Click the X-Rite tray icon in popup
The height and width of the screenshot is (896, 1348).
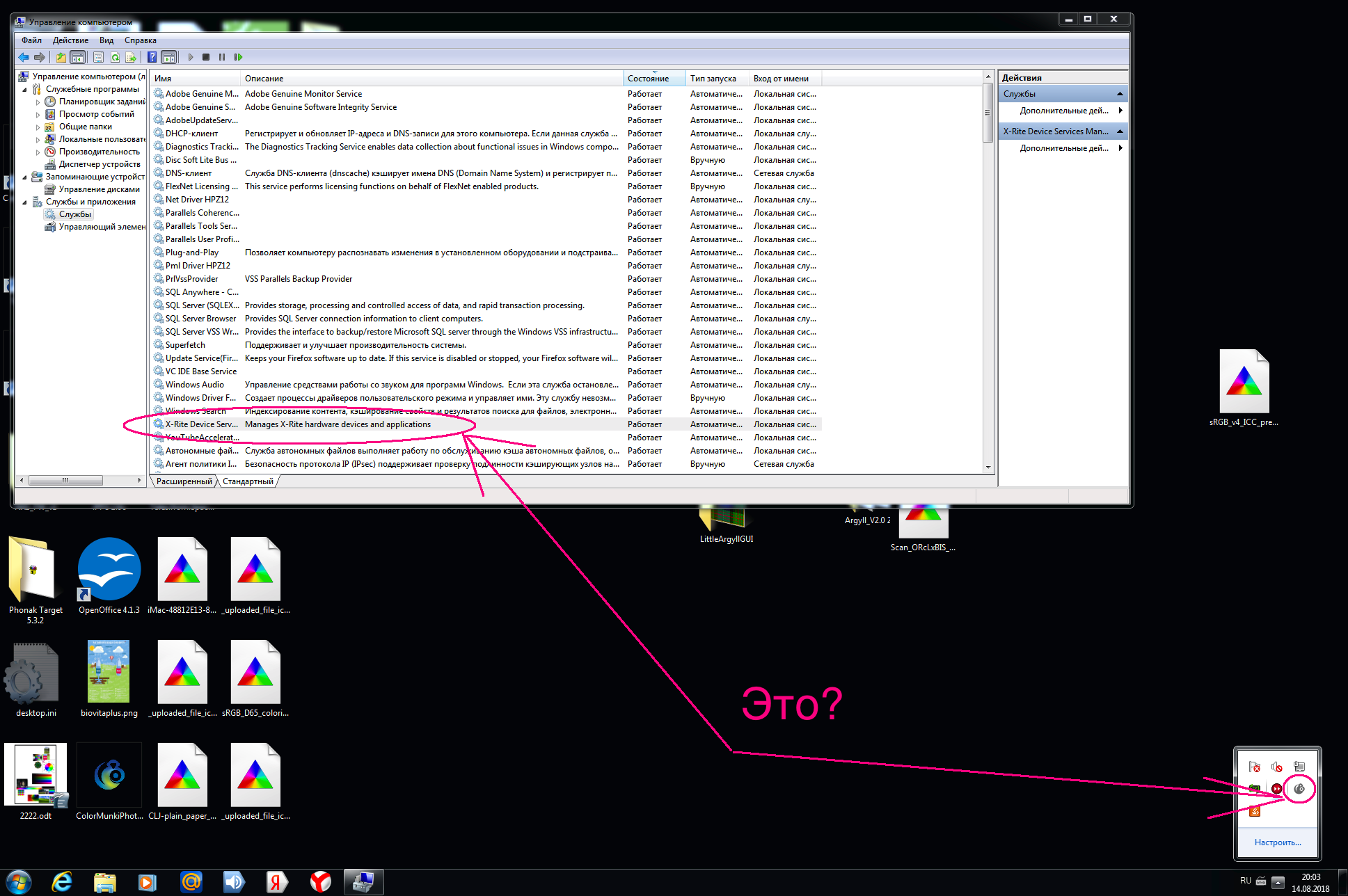click(1299, 789)
